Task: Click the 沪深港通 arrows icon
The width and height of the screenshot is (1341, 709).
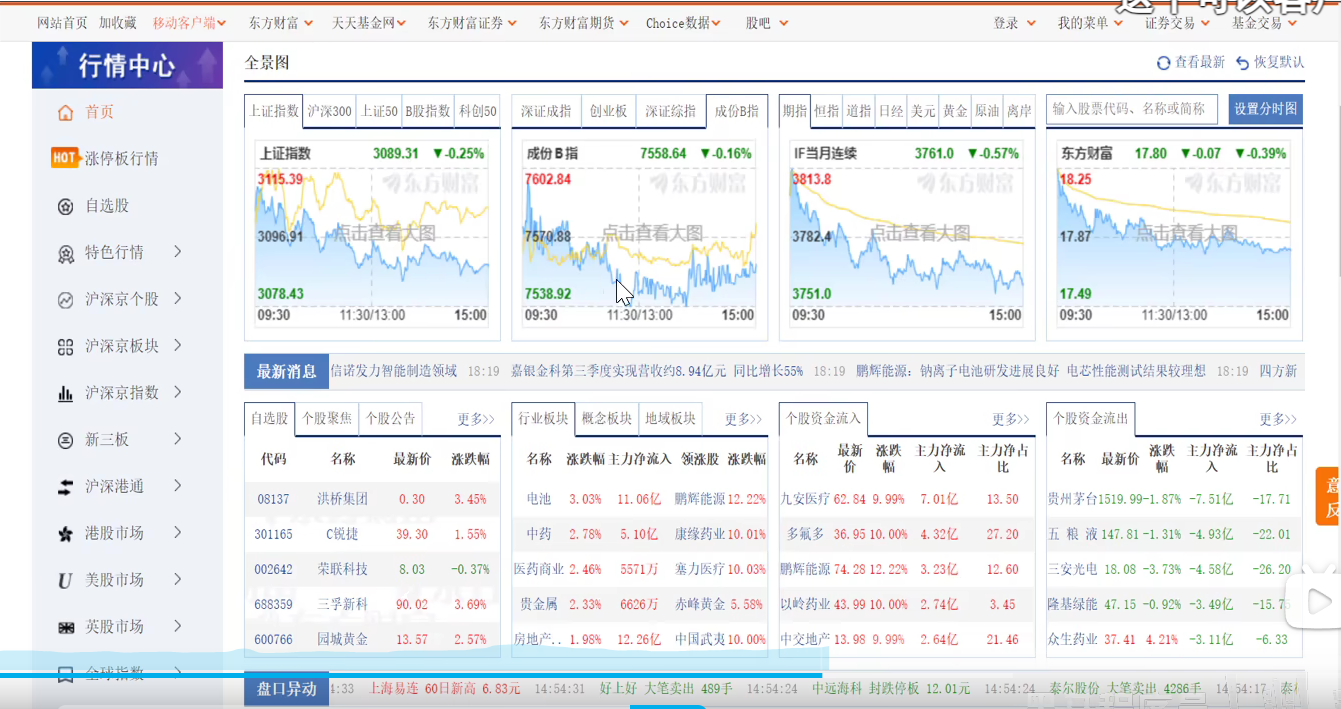Action: (66, 487)
